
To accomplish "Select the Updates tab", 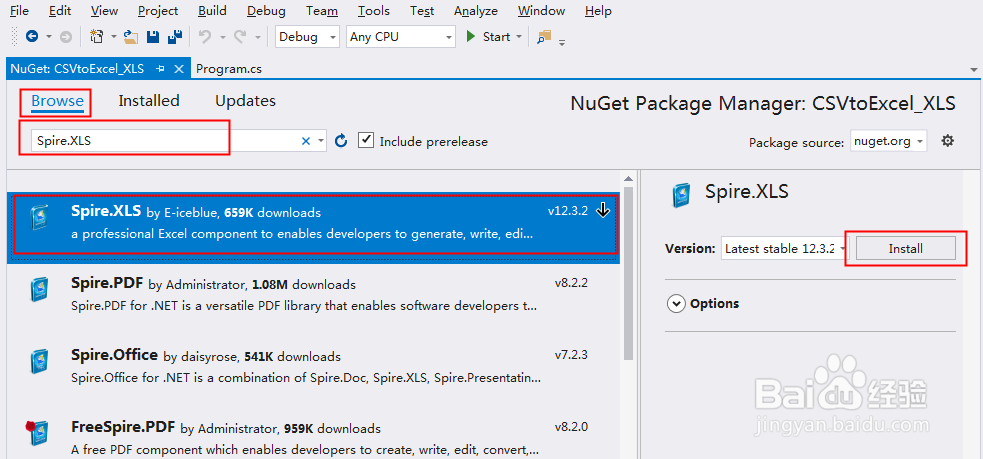I will 245,101.
